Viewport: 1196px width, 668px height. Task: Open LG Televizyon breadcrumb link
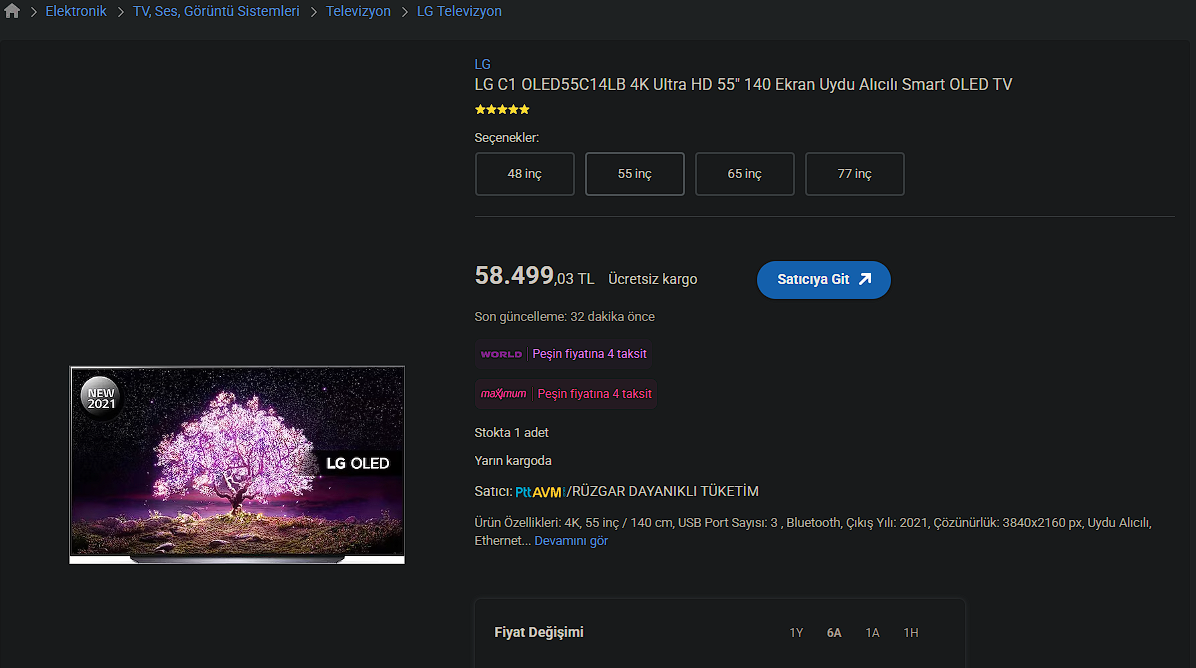coord(459,11)
